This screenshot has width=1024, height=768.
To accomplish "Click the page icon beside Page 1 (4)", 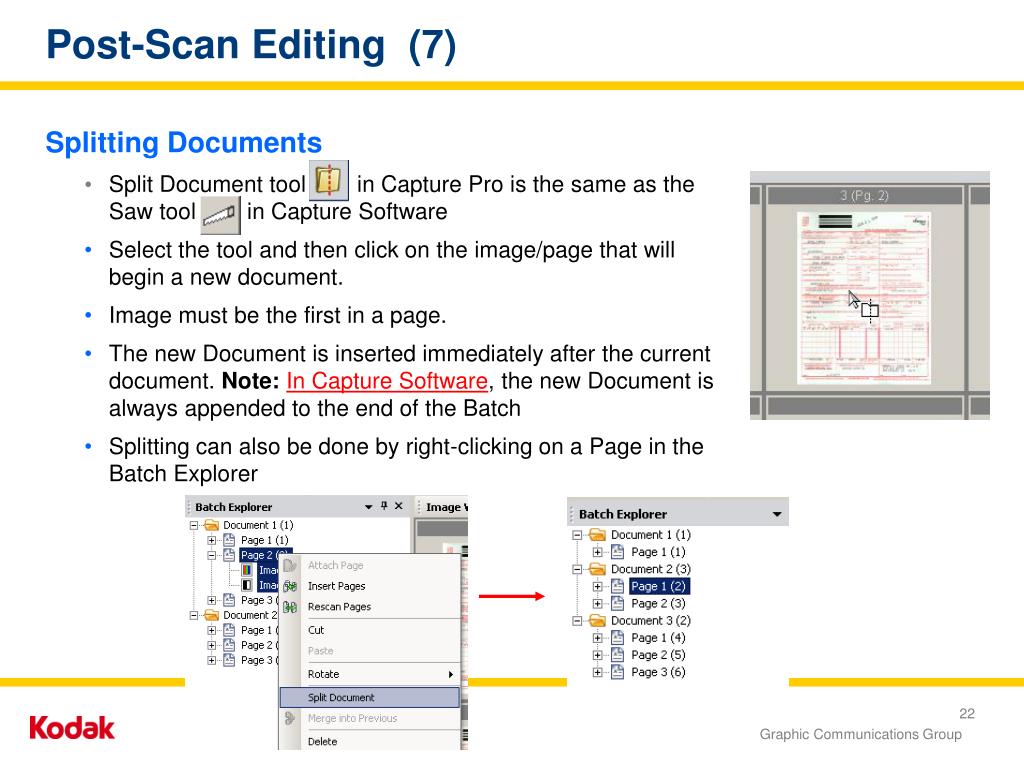I will click(x=617, y=637).
